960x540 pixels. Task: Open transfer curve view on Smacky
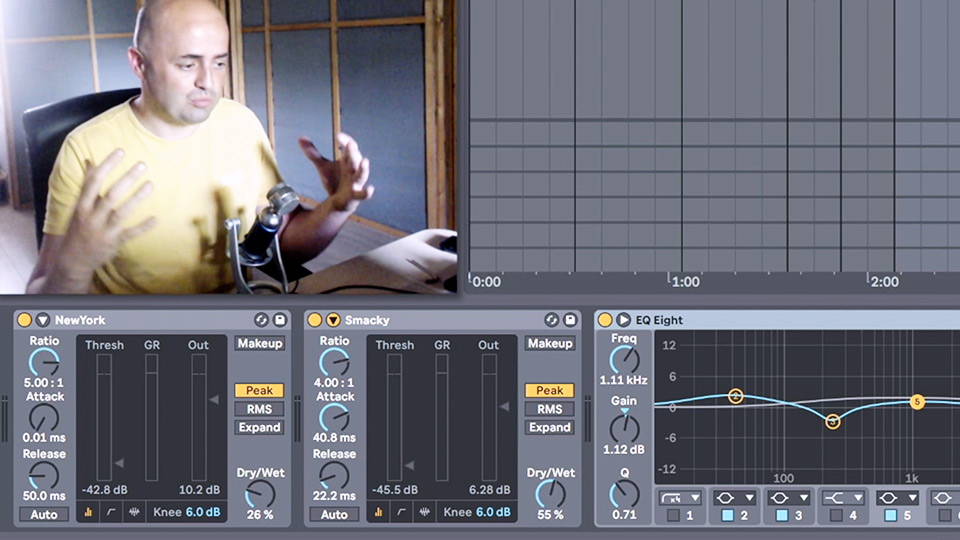402,512
